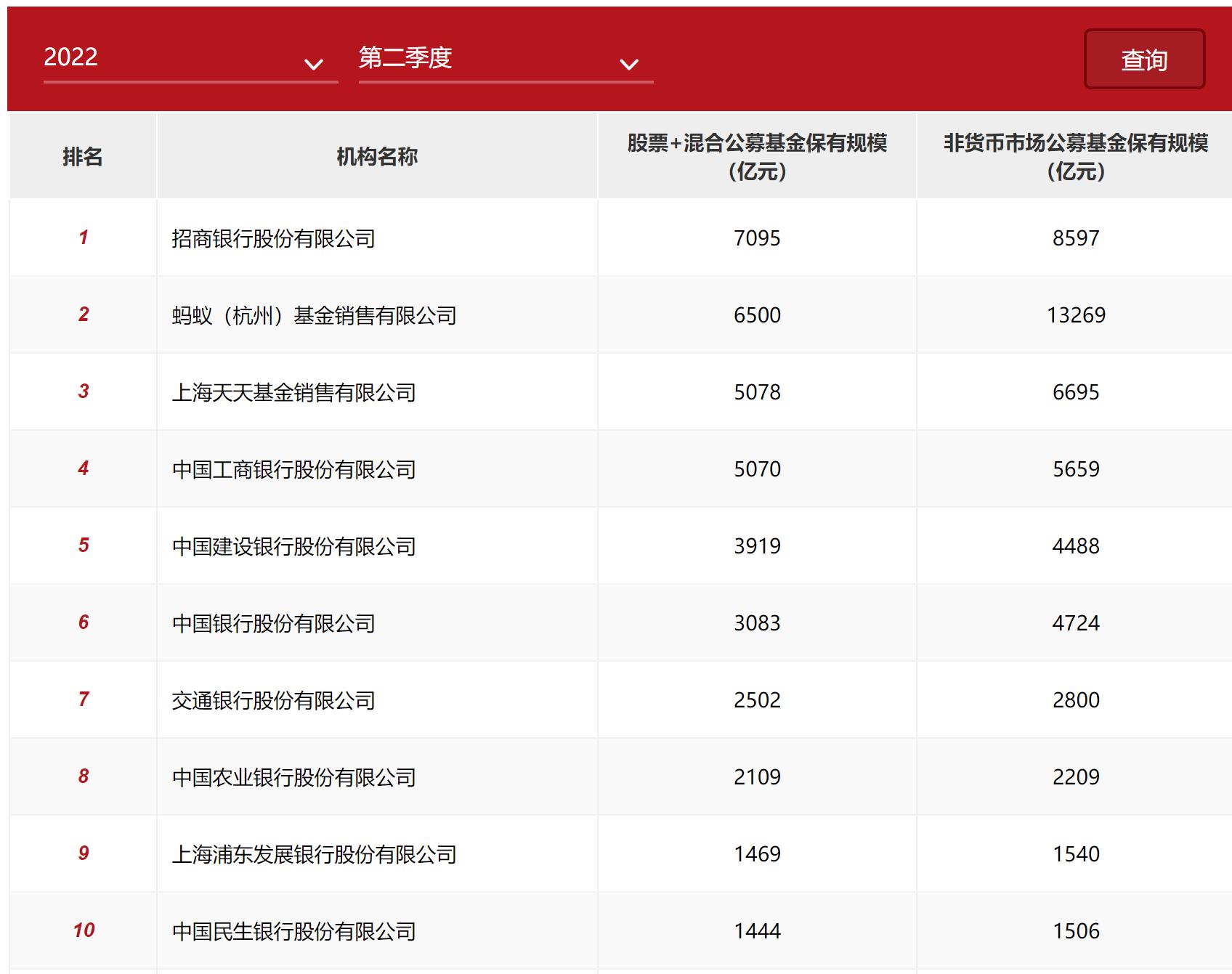Screen dimensions: 1232x974
Task: Click value 8597 for 招商银行
Action: 1076,238
